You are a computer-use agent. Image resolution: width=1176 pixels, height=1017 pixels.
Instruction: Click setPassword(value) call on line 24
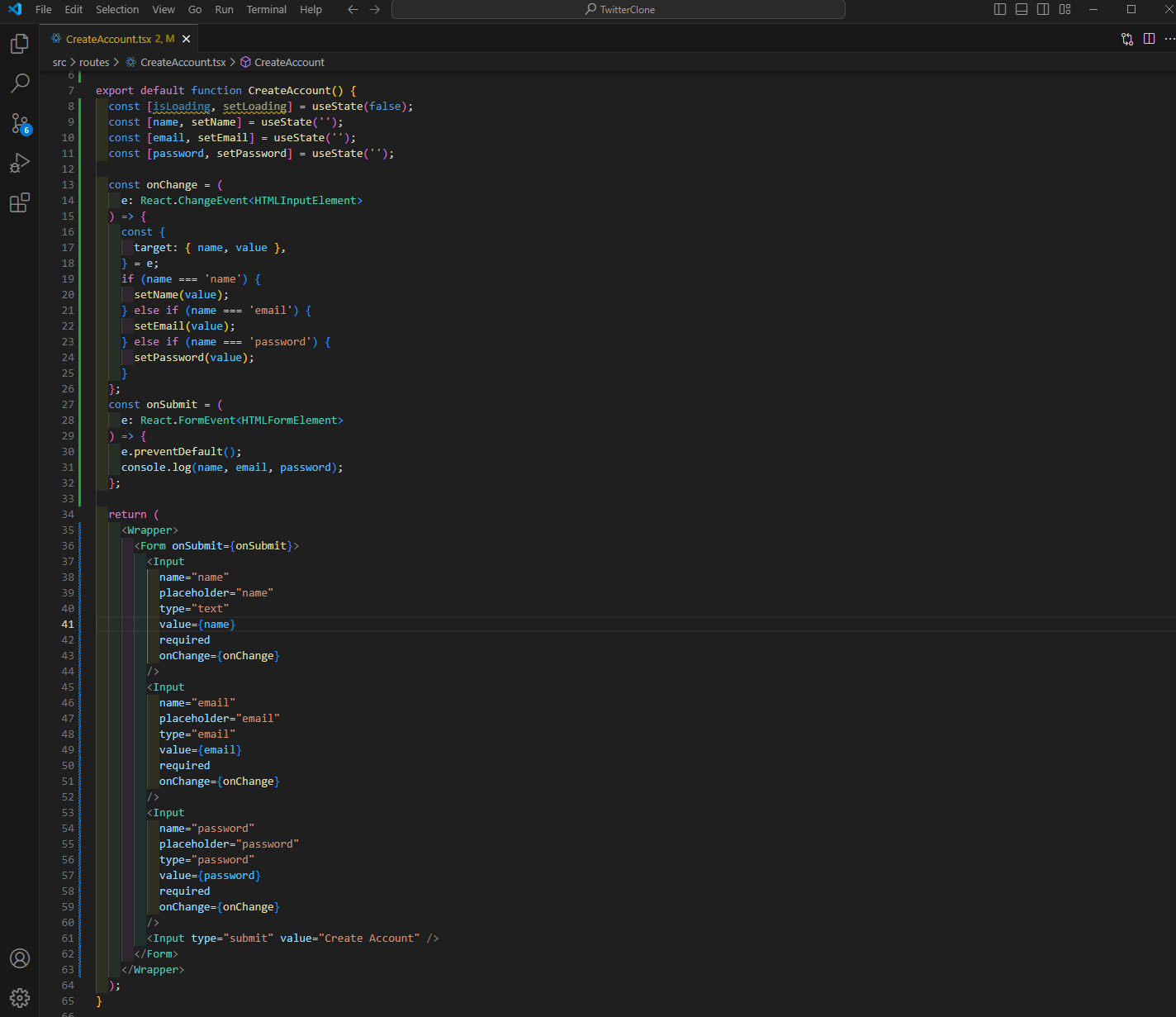[194, 358]
